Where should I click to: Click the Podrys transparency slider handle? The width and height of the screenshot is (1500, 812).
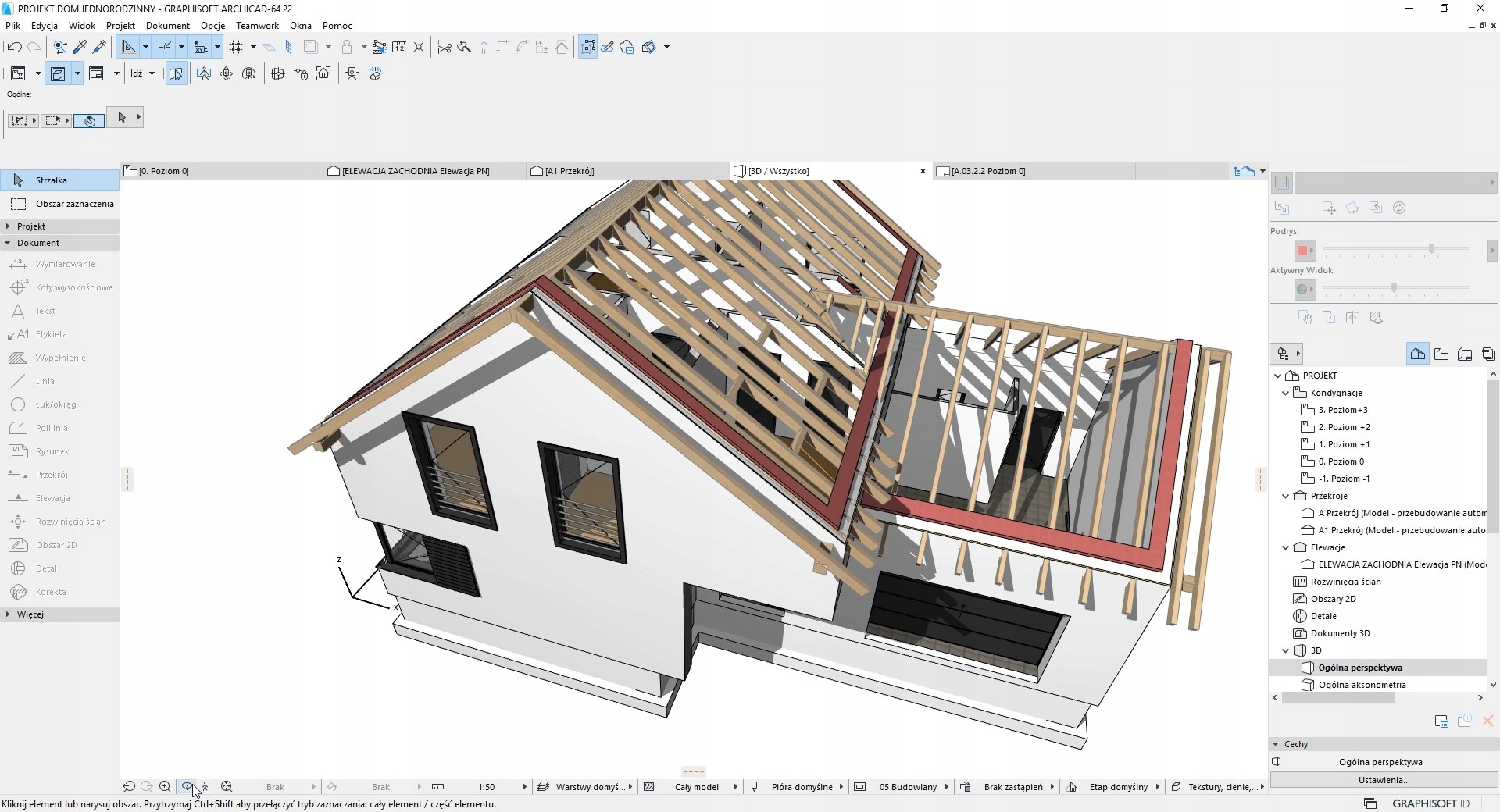coord(1431,249)
